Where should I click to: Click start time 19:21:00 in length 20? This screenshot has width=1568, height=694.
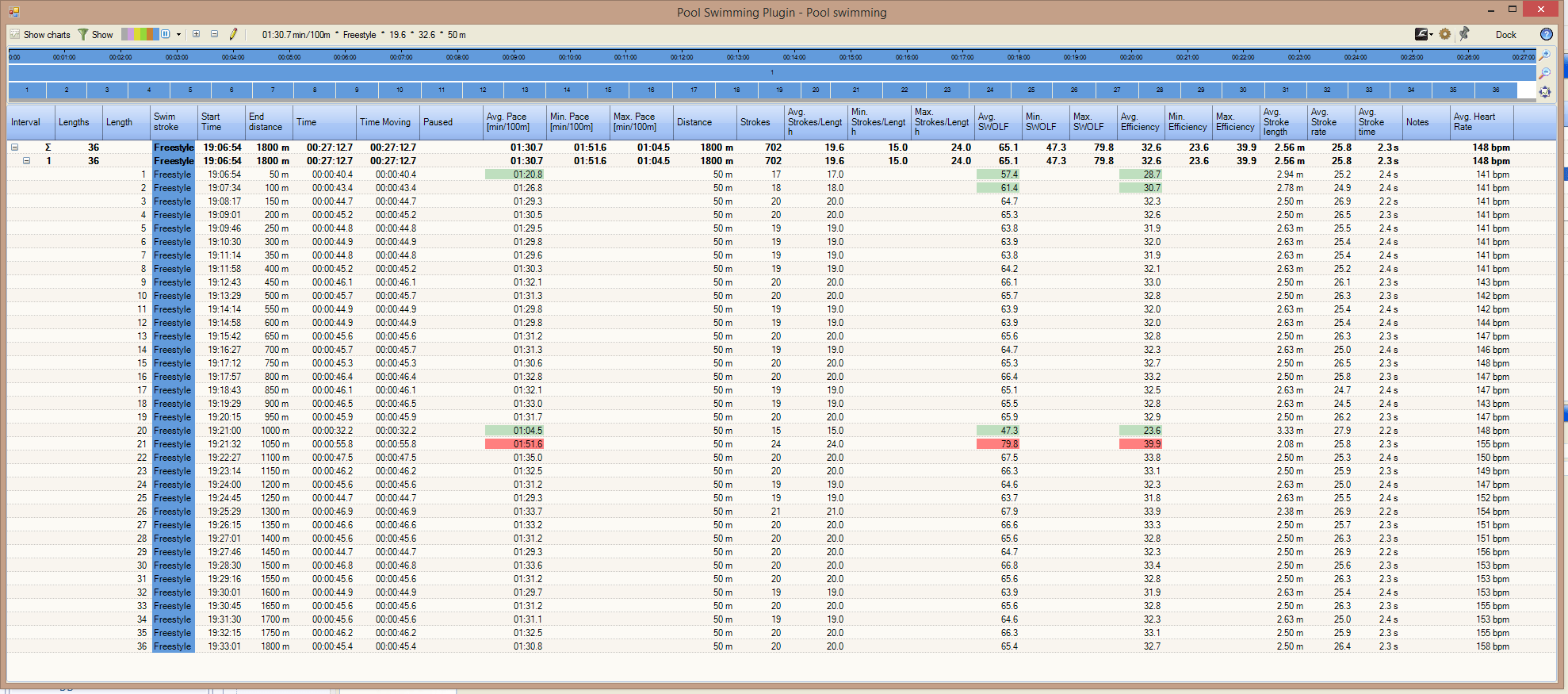tap(224, 431)
